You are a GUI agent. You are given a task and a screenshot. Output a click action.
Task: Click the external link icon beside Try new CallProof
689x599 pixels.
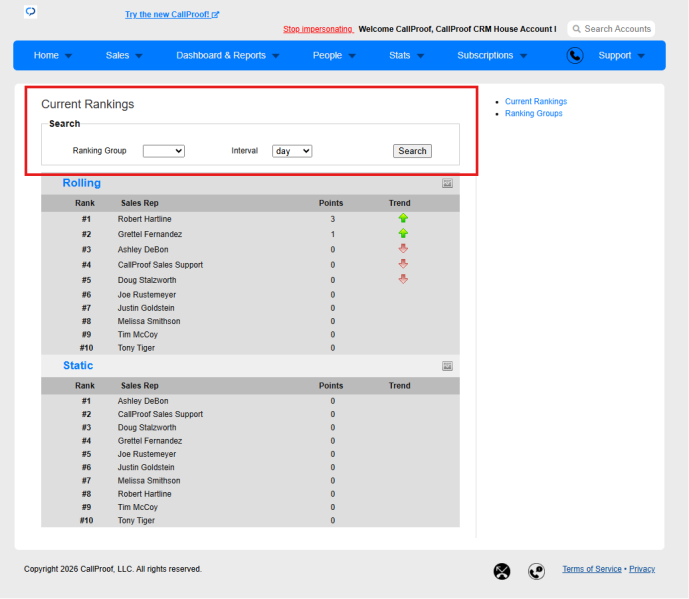coord(215,15)
